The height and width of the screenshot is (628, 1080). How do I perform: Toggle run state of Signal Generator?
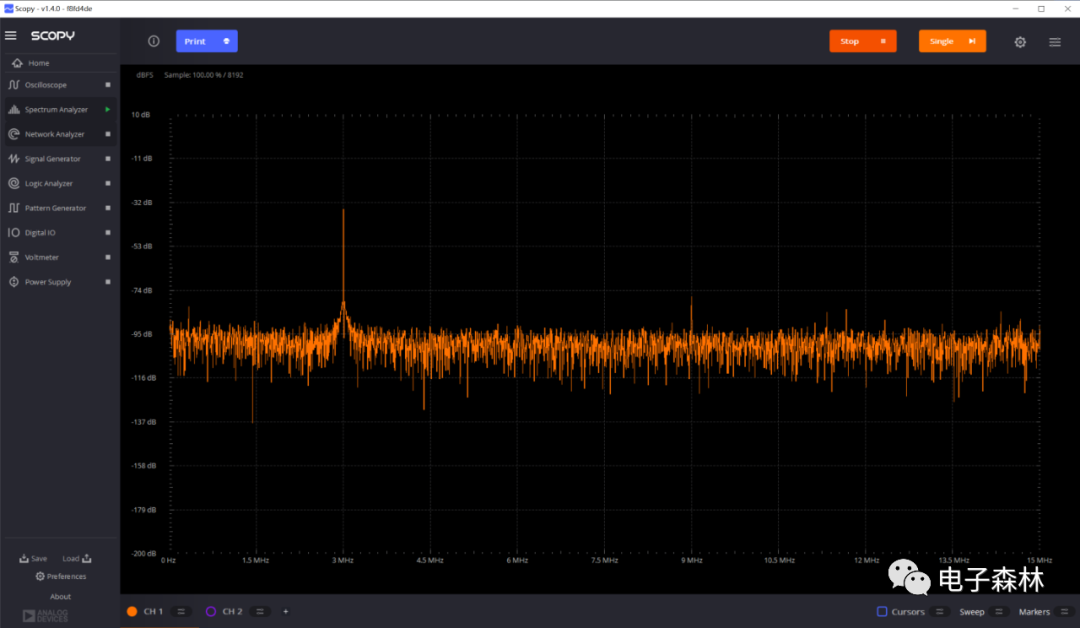[107, 159]
